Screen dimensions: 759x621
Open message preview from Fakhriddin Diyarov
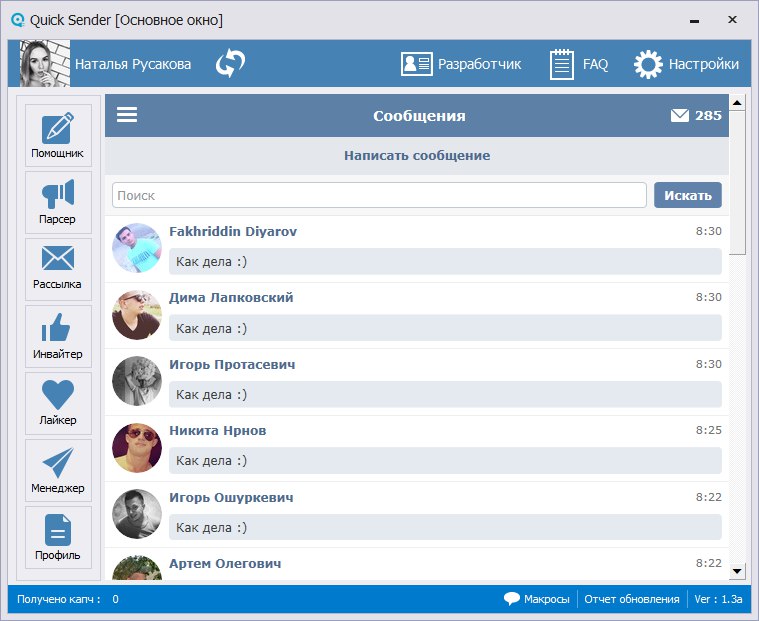point(445,261)
